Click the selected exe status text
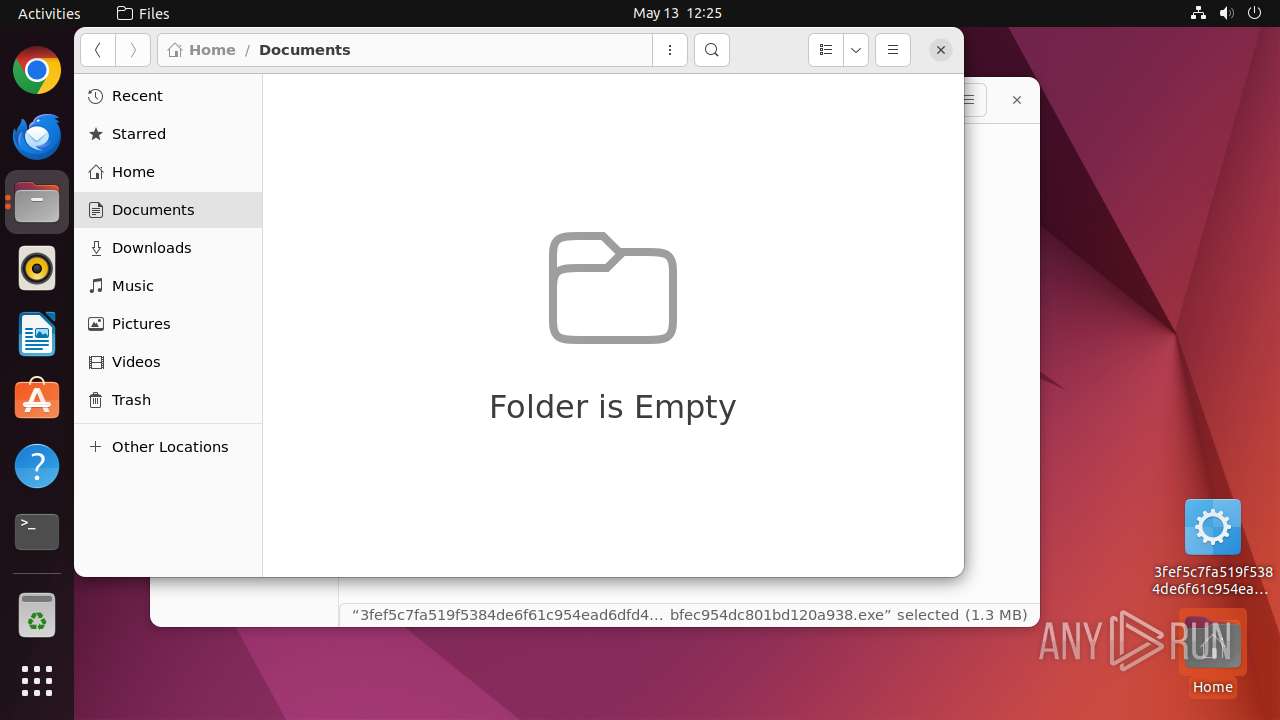Screen dimensions: 1280x720 pyautogui.click(x=689, y=615)
